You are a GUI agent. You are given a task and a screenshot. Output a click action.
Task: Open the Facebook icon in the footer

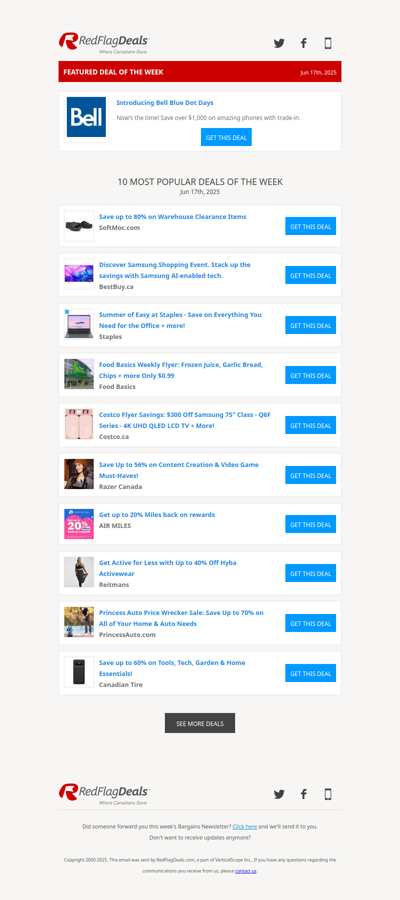click(x=304, y=794)
